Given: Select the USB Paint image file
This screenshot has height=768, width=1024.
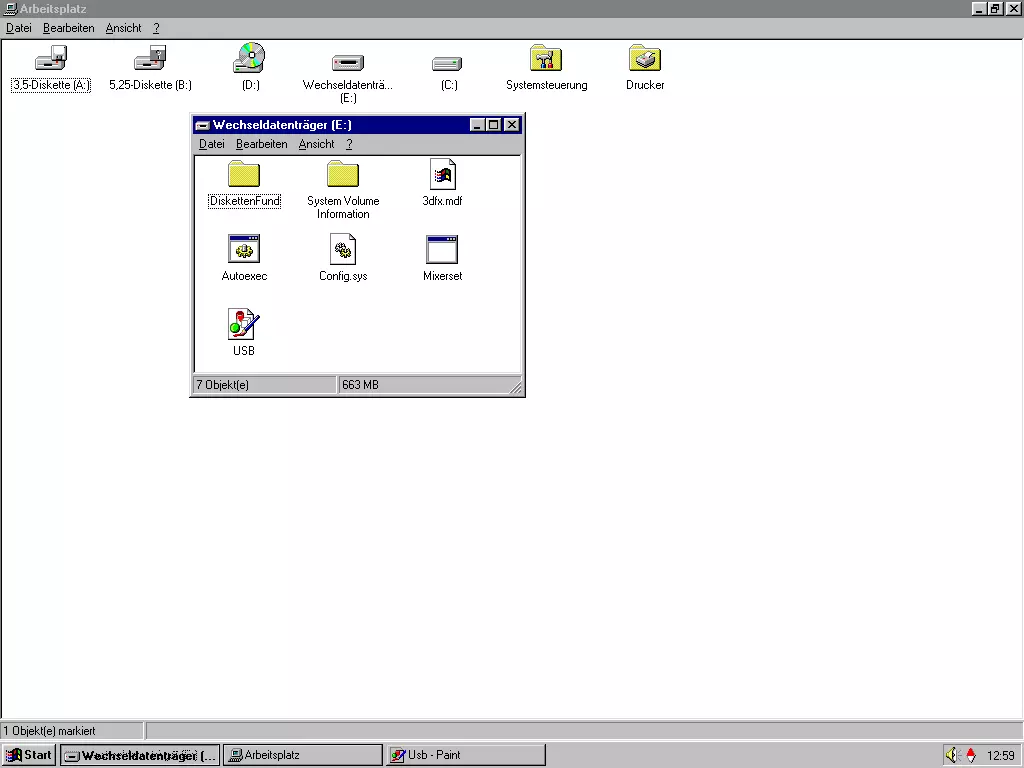Looking at the screenshot, I should tap(244, 324).
